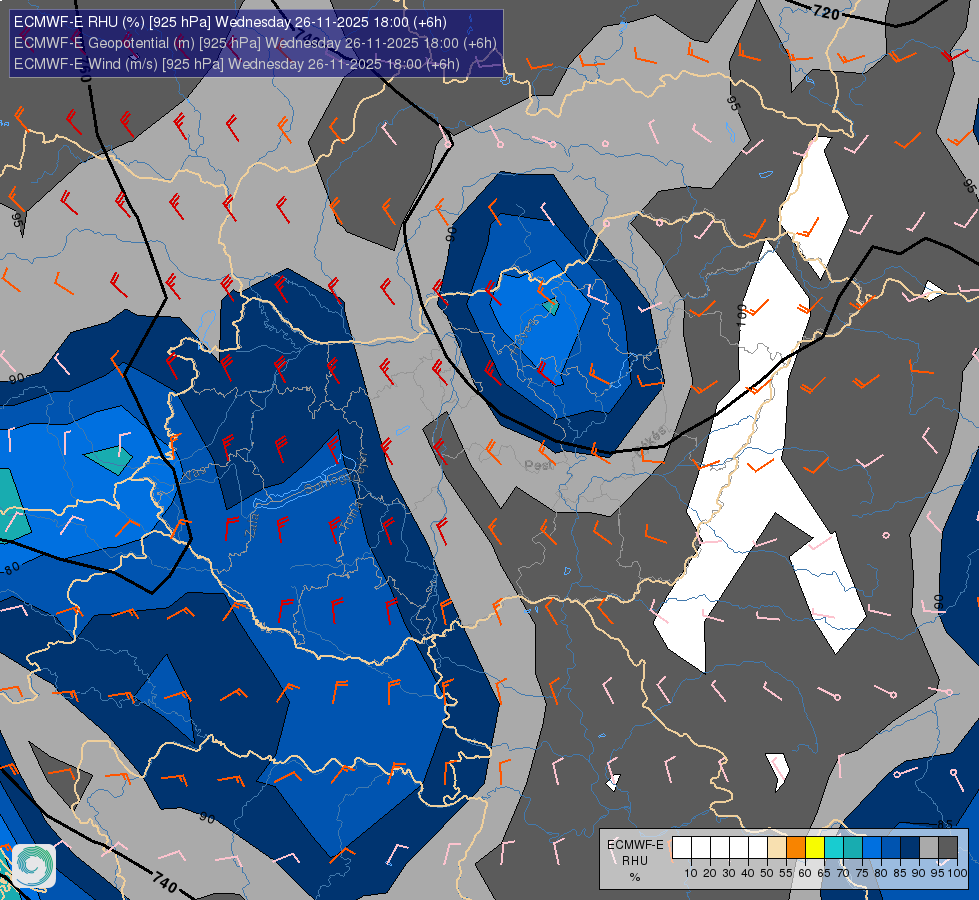Screen dimensions: 979x900
Task: Click the ECMWF-E RHU (%) title line
Action: pyautogui.click(x=230, y=22)
